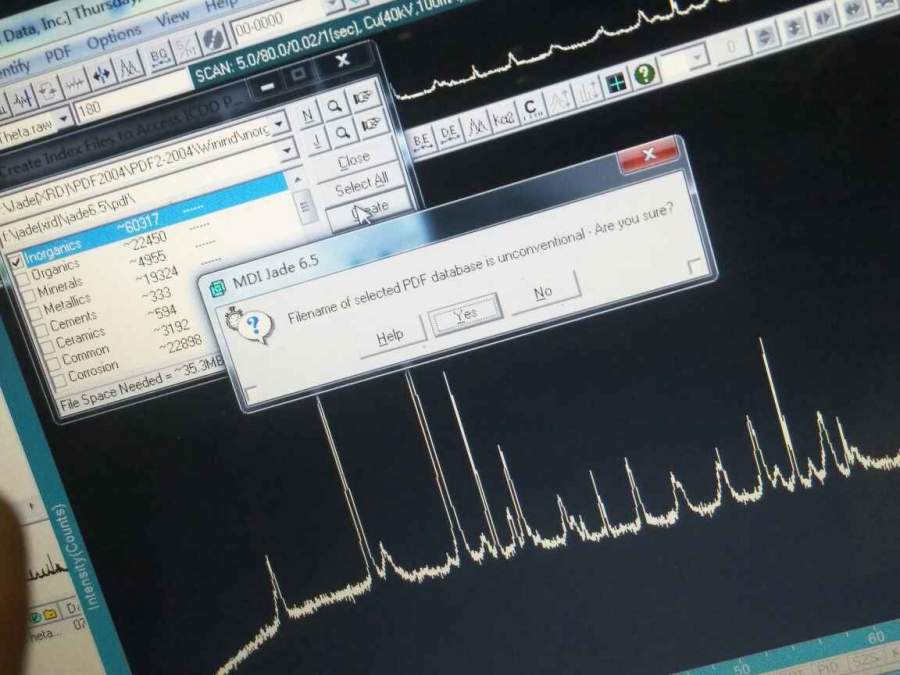Click the N button in index dialog
The width and height of the screenshot is (900, 675).
[308, 115]
